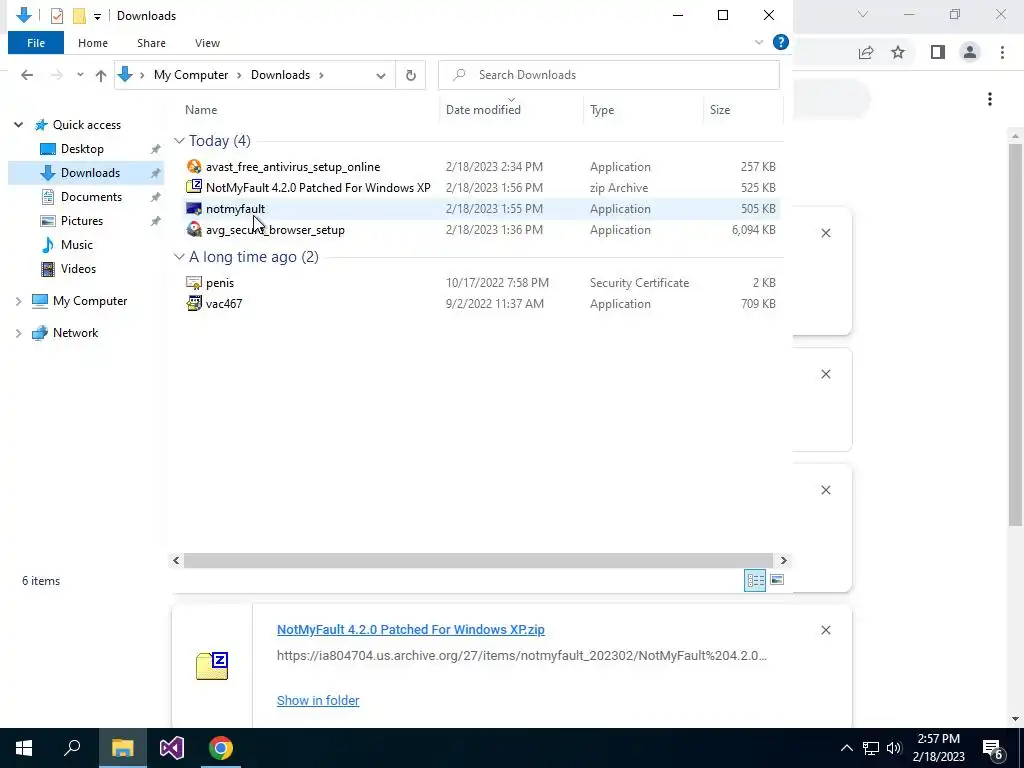Go up one folder level arrow
The image size is (1024, 768).
101,75
